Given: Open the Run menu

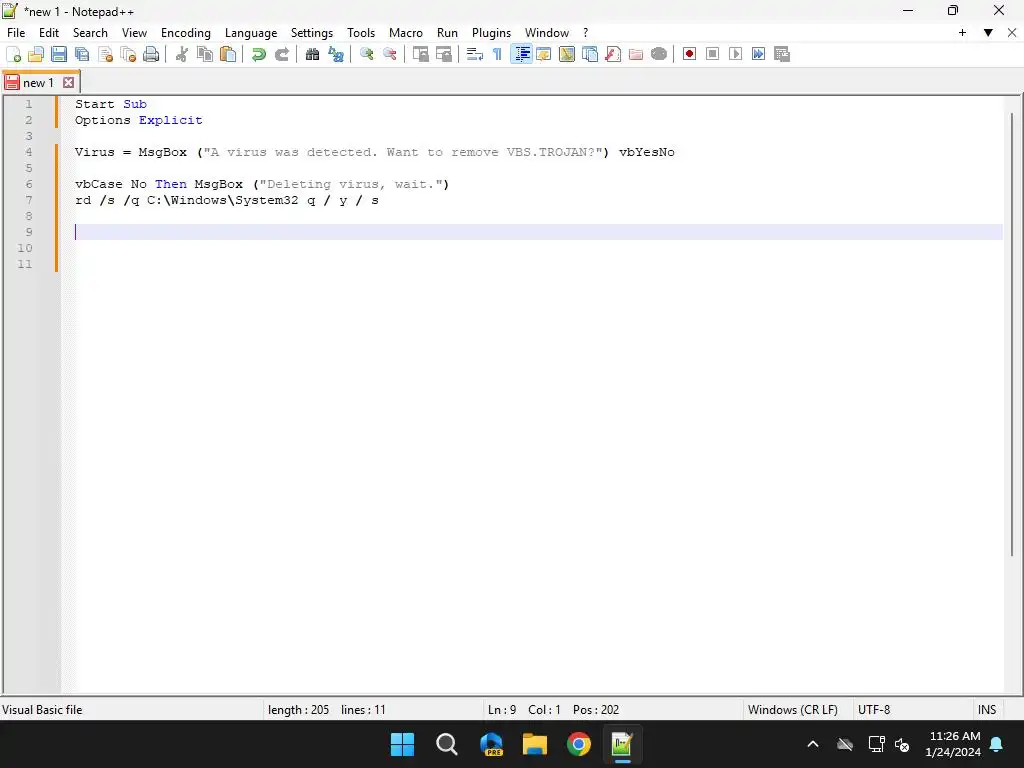Looking at the screenshot, I should [x=447, y=33].
